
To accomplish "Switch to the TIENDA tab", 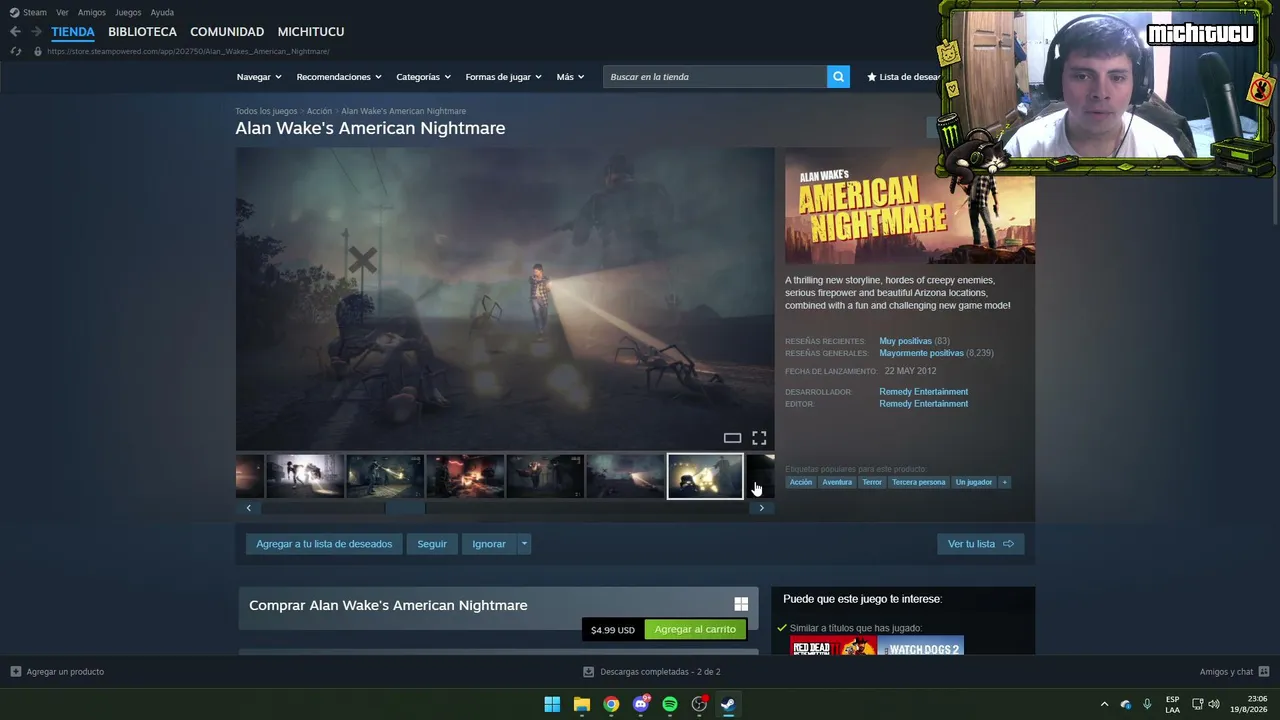I will click(x=73, y=32).
